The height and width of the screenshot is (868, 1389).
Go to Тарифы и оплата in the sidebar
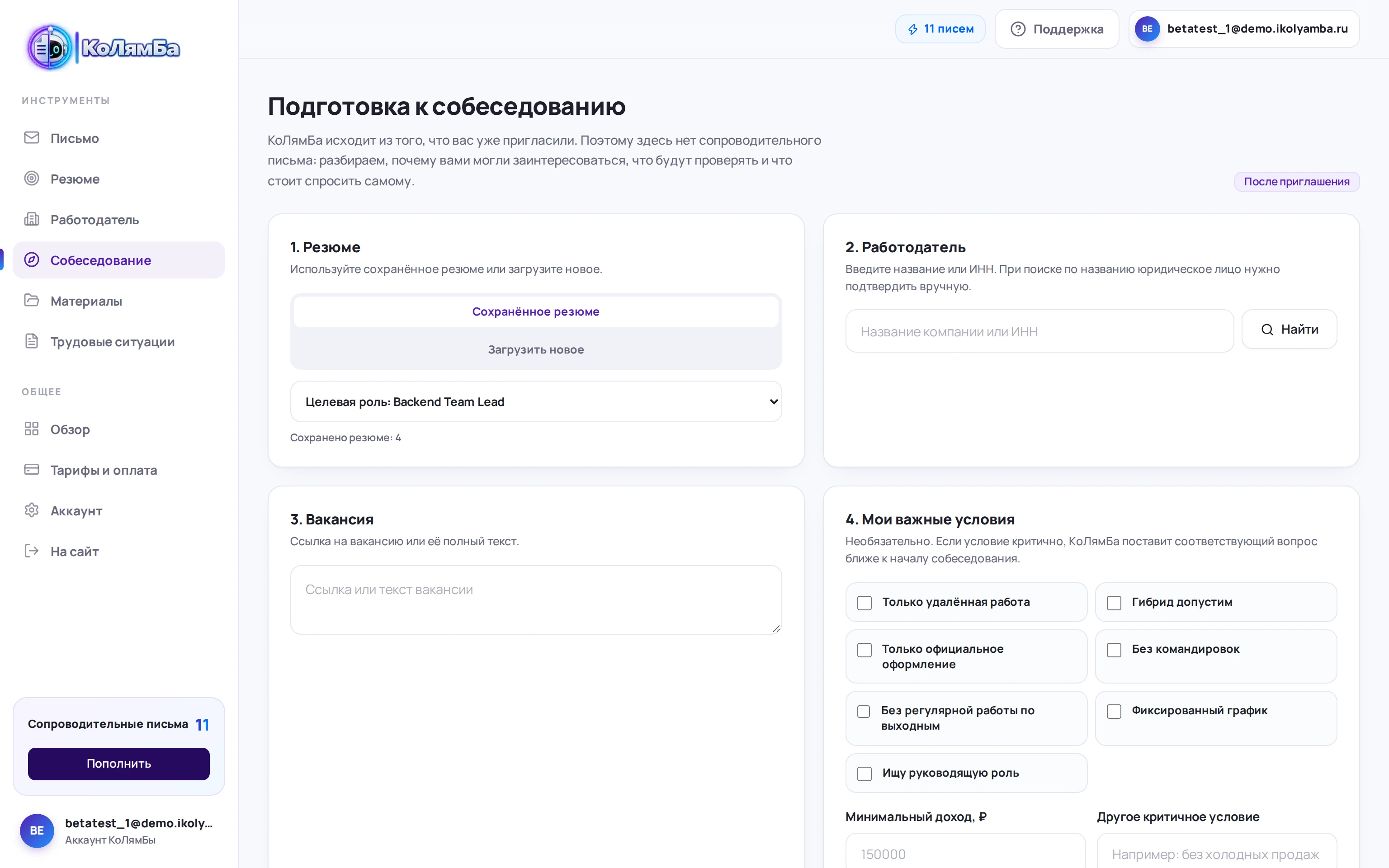(x=119, y=470)
